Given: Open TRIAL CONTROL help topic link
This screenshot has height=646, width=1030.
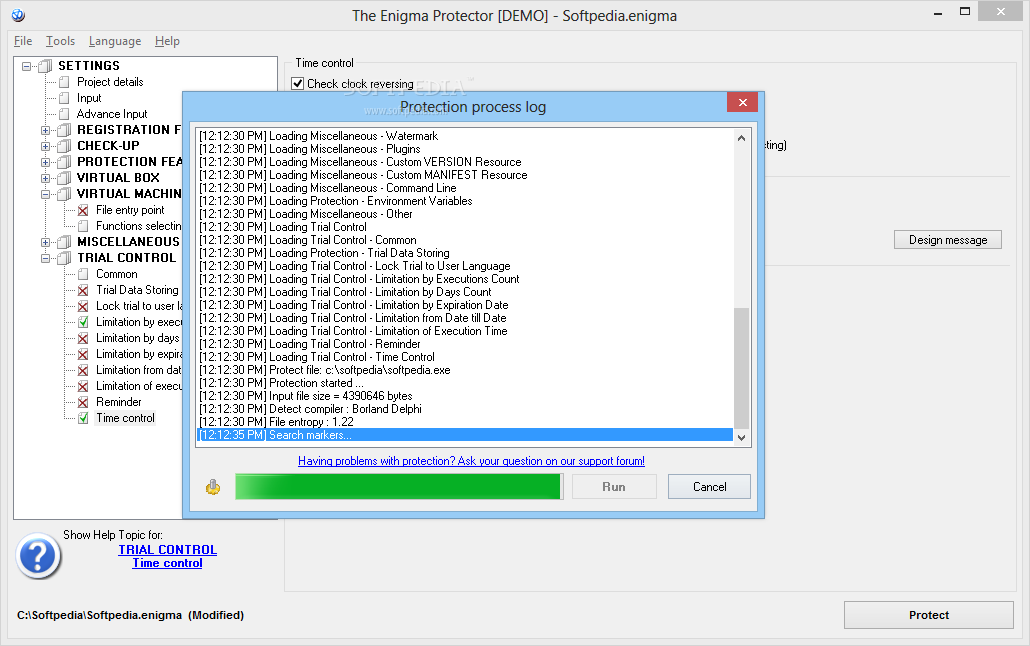Looking at the screenshot, I should [x=168, y=549].
